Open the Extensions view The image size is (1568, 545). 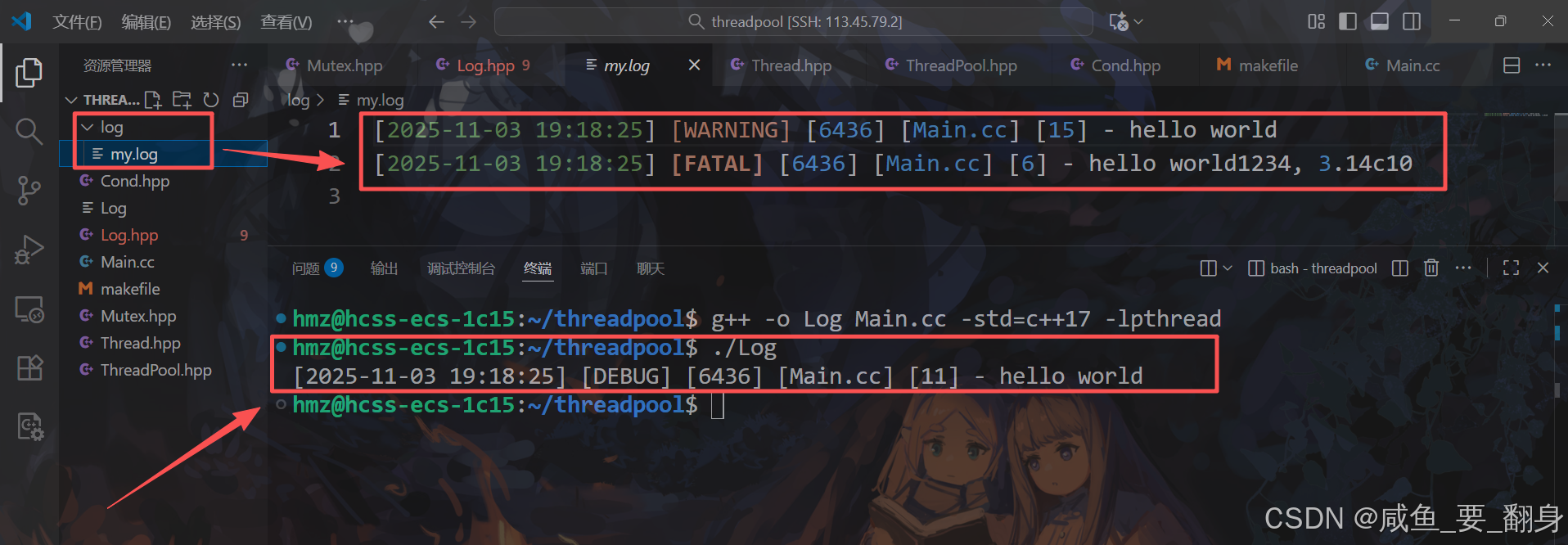[29, 368]
